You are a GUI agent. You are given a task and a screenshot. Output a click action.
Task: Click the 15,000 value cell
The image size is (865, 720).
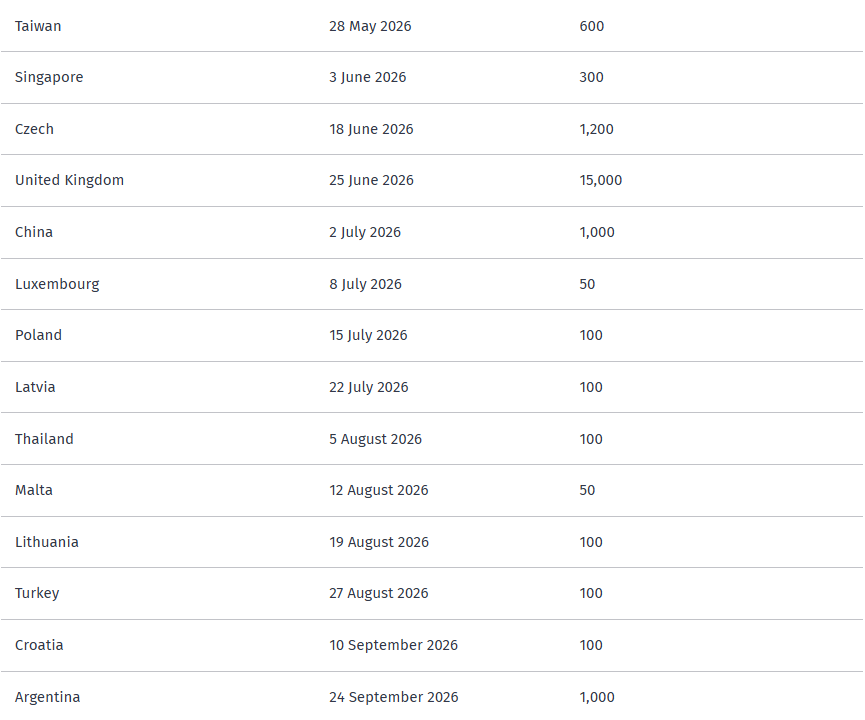click(600, 180)
